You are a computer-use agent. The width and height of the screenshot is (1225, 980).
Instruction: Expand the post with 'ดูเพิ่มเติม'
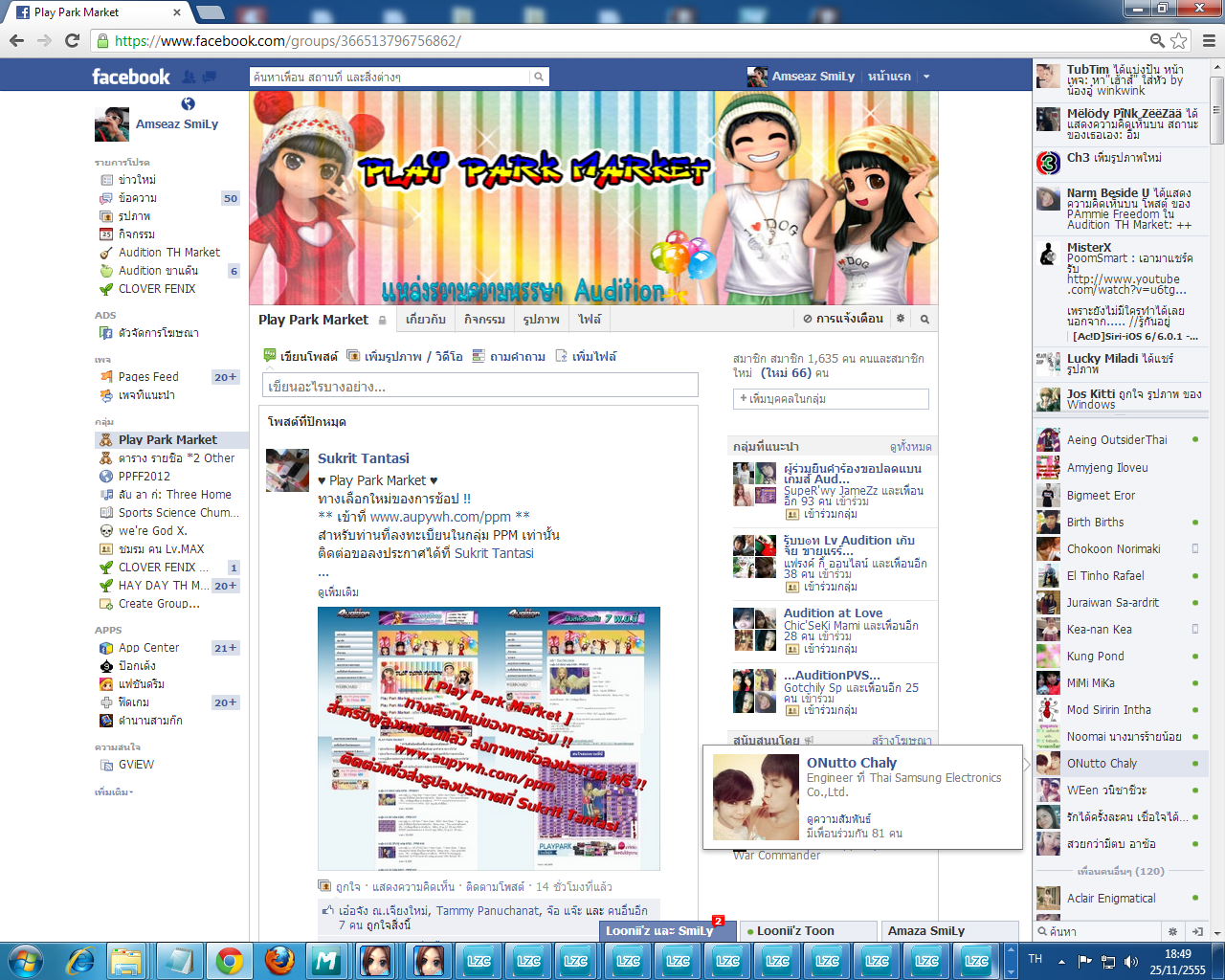338,592
